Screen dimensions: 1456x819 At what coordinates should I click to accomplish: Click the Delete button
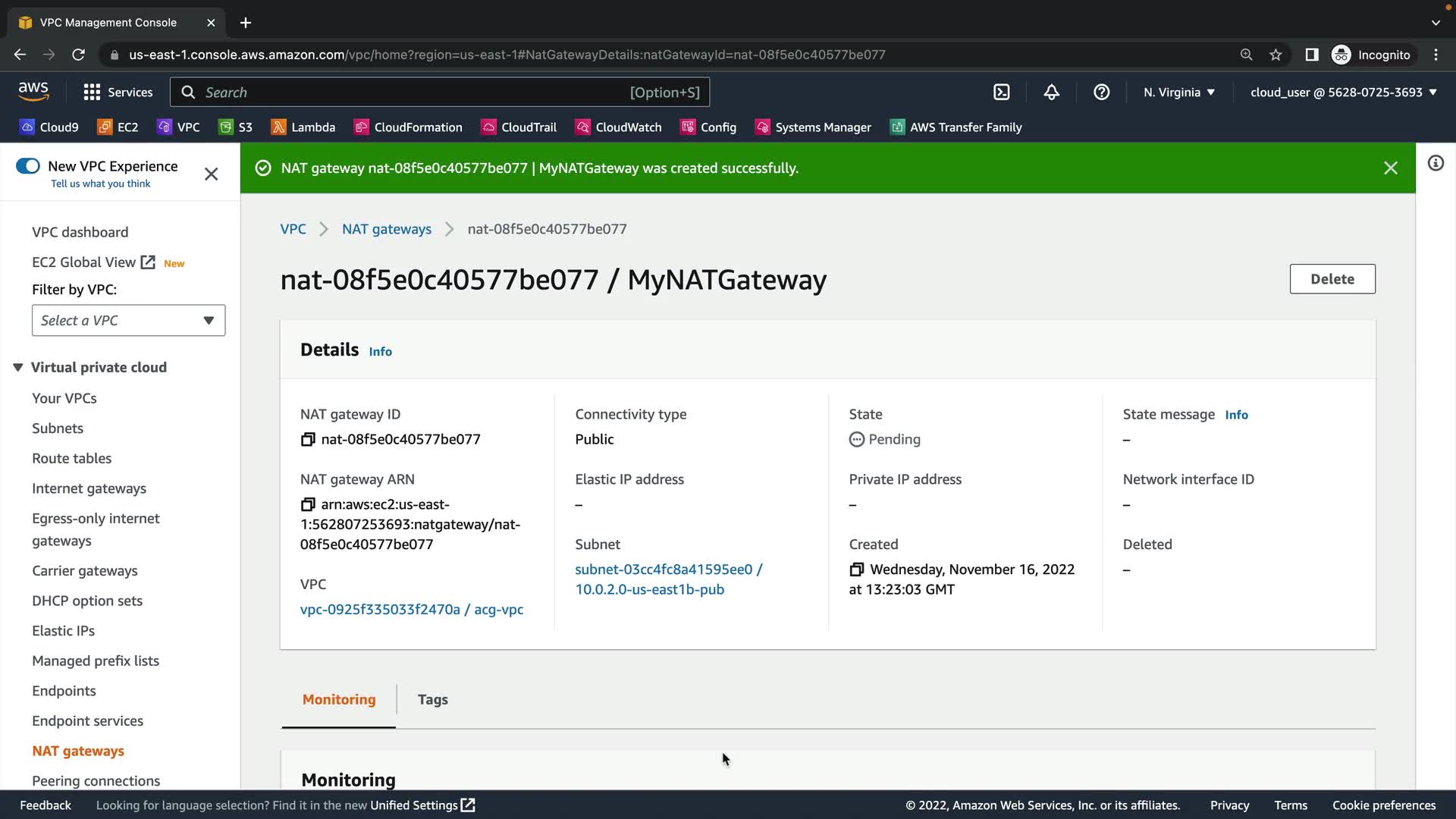pos(1332,279)
